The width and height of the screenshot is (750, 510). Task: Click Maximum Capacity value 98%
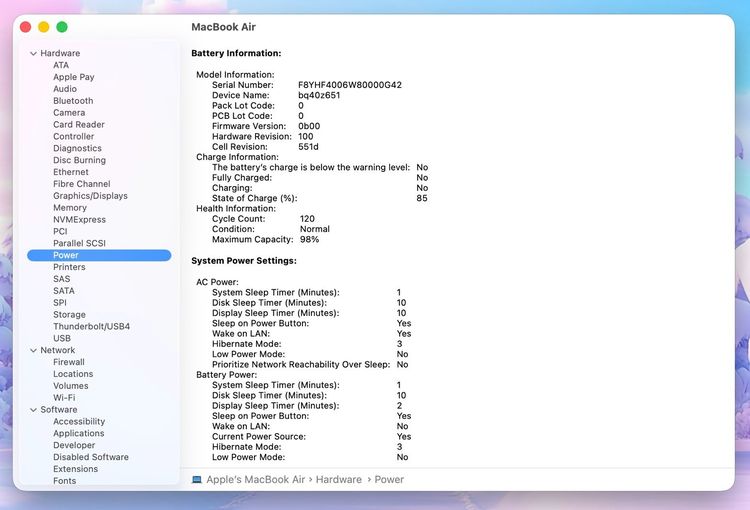pos(309,239)
